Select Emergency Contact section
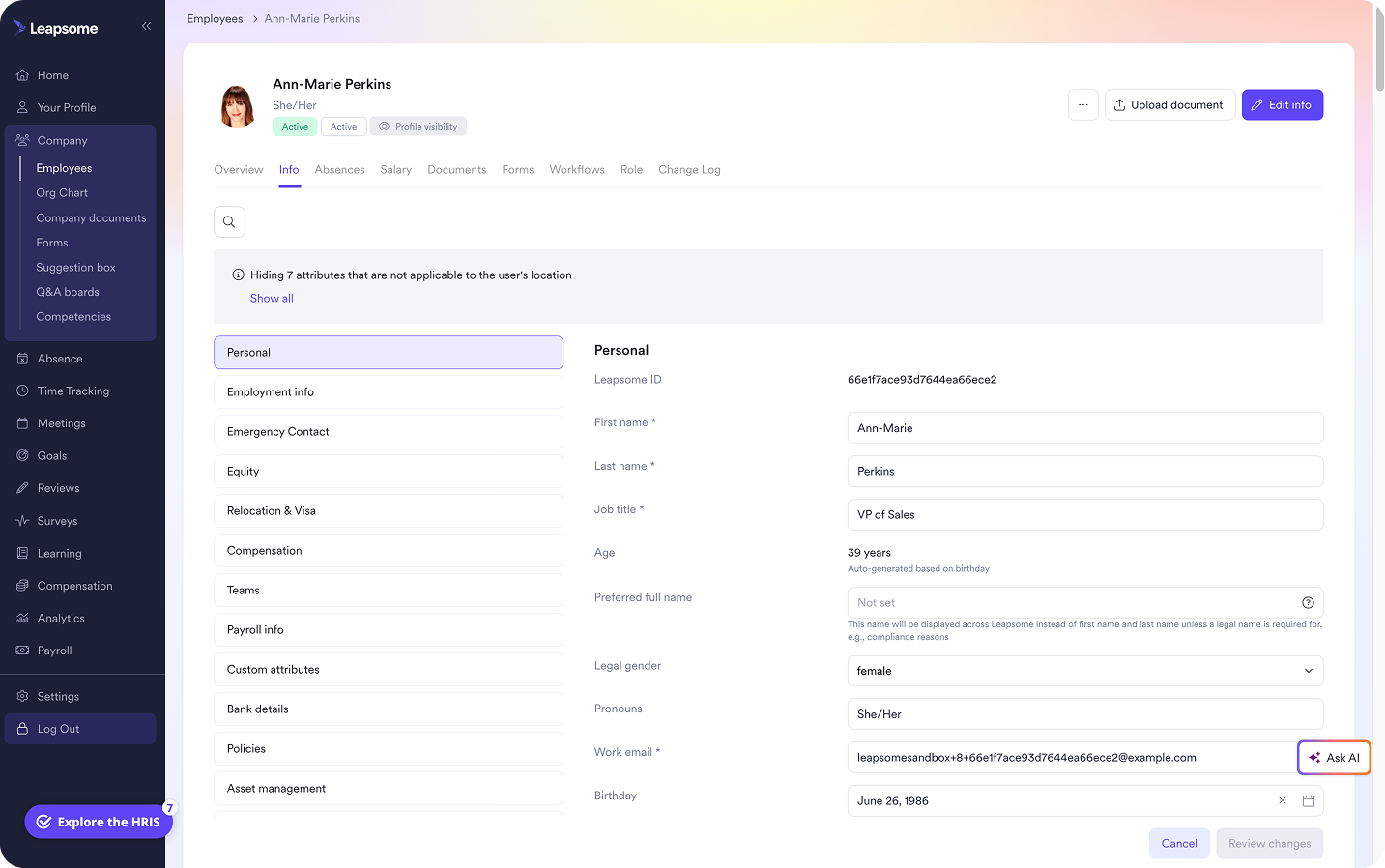This screenshot has height=868, width=1385. (389, 432)
